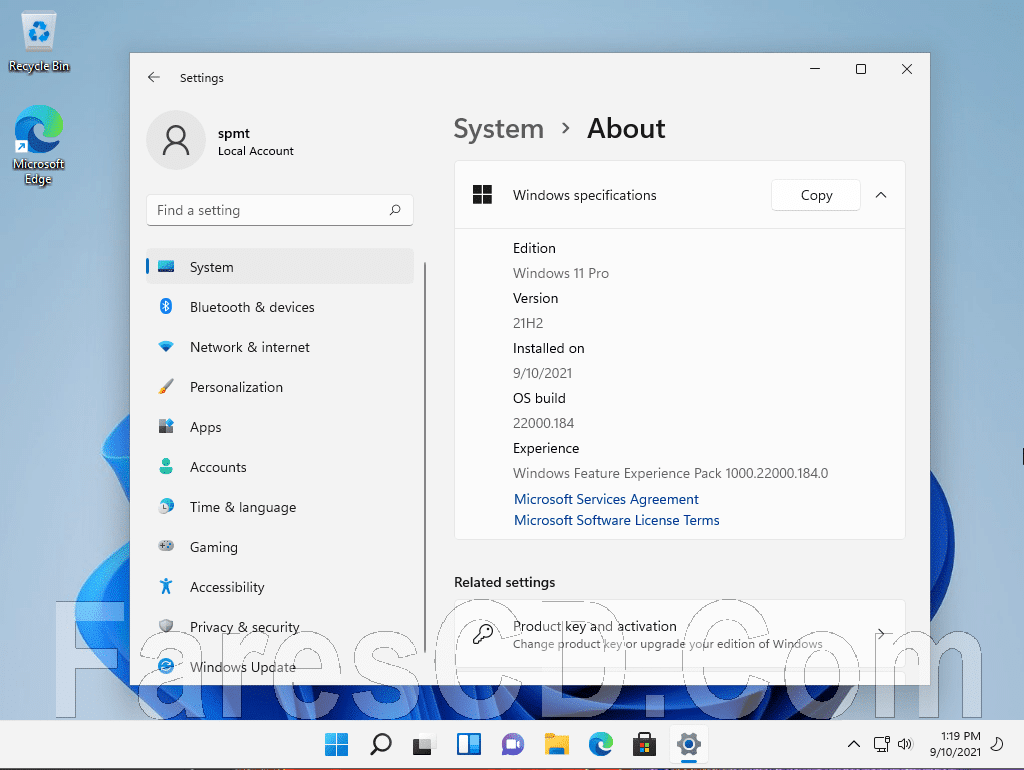Open Microsoft Software License Terms link

[x=616, y=520]
